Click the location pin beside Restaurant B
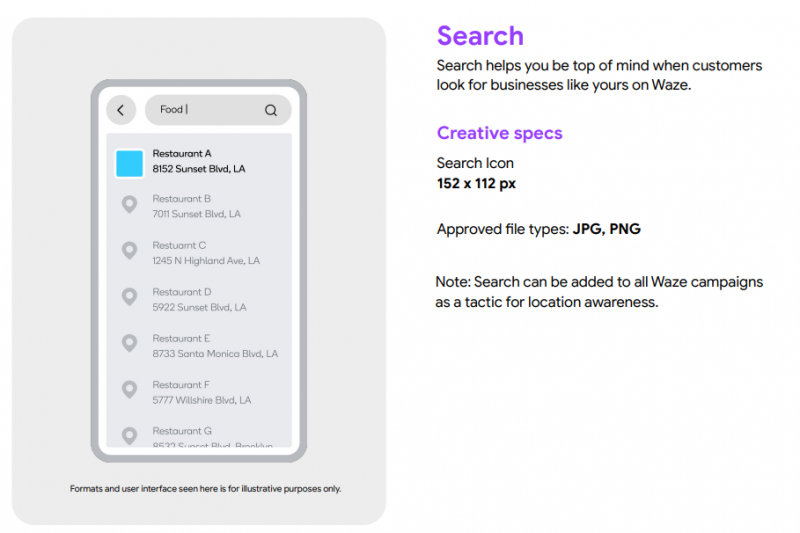Screen dimensions: 800x533 click(x=129, y=205)
